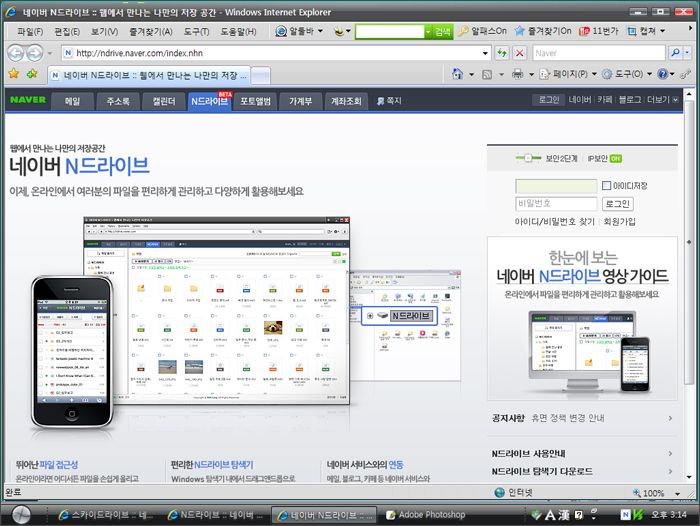Click the RSS feeds icon

[x=487, y=74]
